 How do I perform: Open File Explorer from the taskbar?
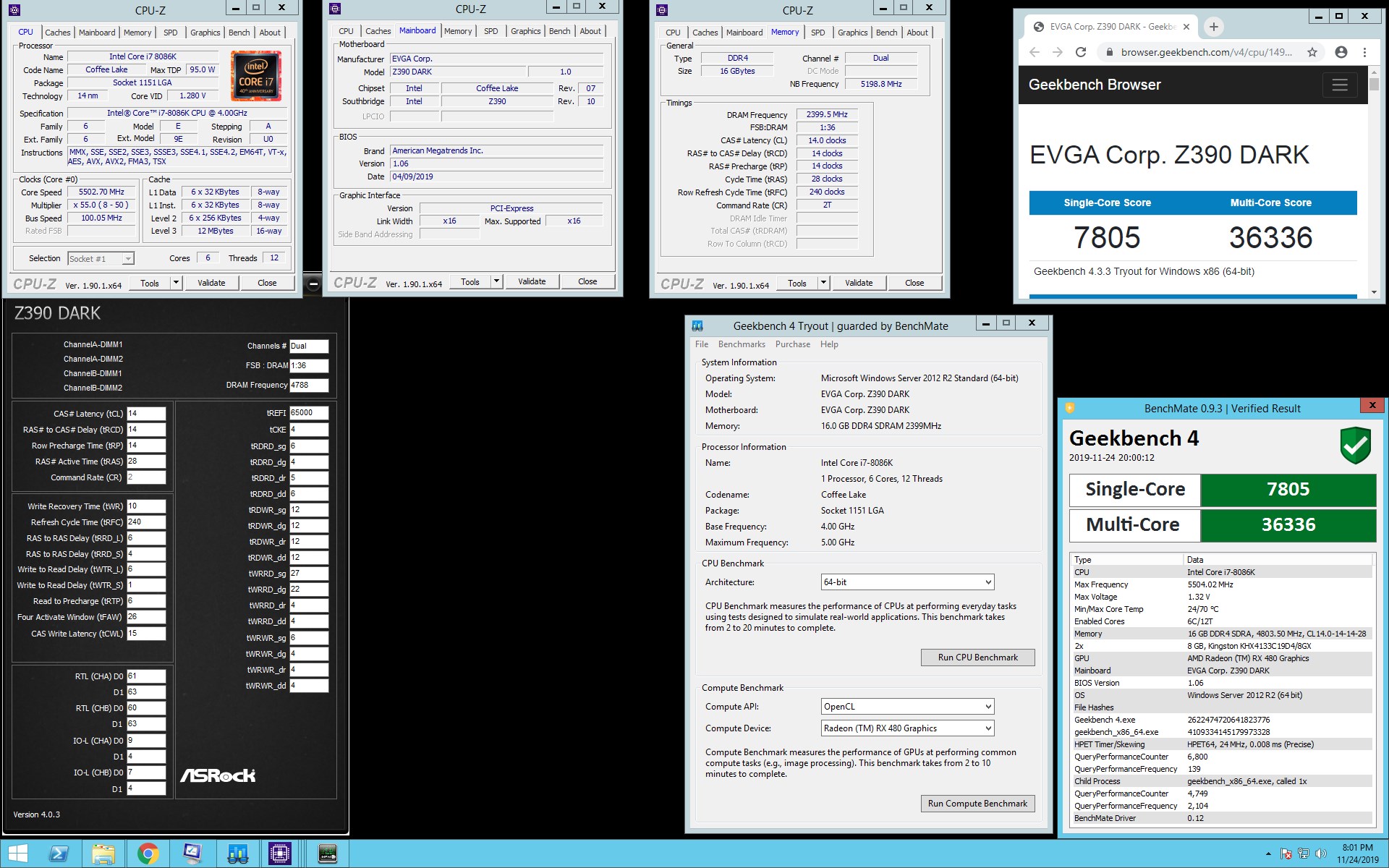click(103, 854)
